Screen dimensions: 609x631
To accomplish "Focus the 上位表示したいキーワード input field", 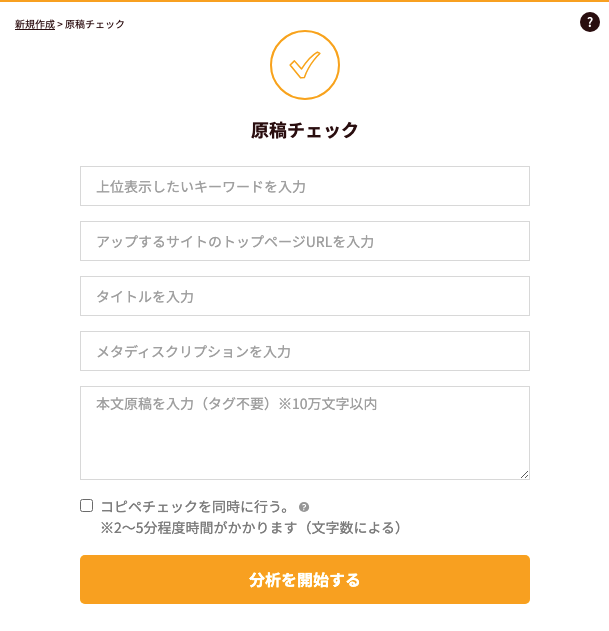I will coord(304,186).
